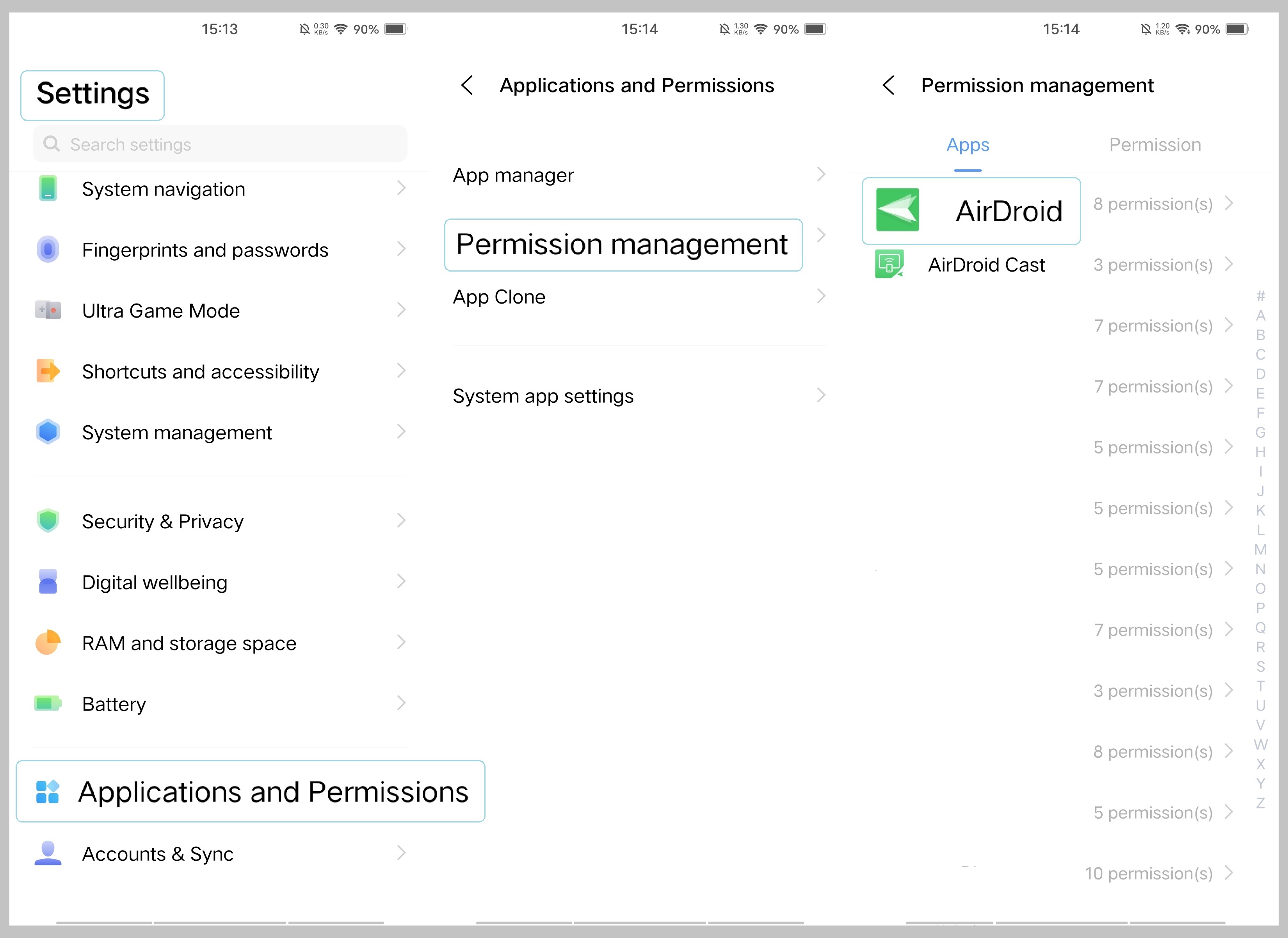Select the Apps tab
The width and height of the screenshot is (1288, 938).
click(x=968, y=145)
